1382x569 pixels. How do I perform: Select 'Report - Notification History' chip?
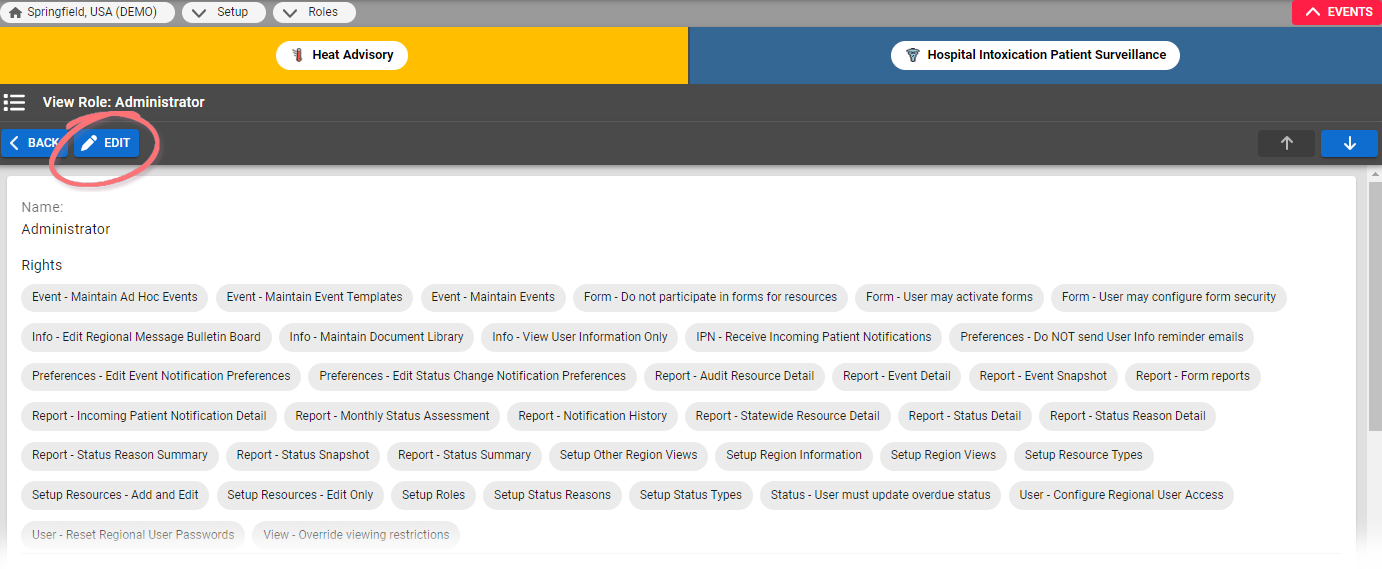(x=592, y=416)
